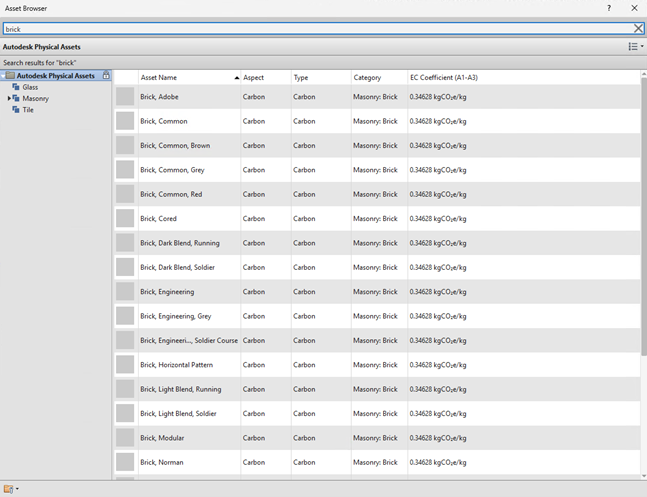This screenshot has width=647, height=497.
Task: Click the Category column header
Action: [x=367, y=77]
